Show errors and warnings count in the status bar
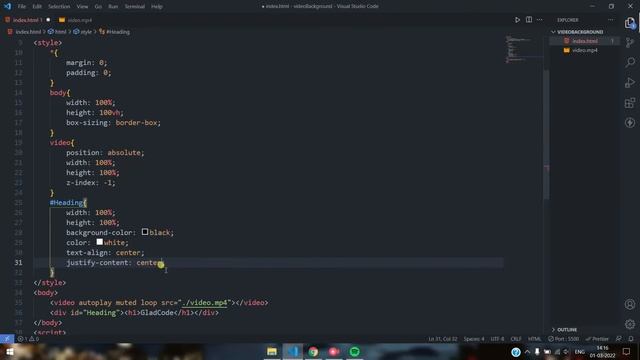This screenshot has height=360, width=640. [x=28, y=339]
